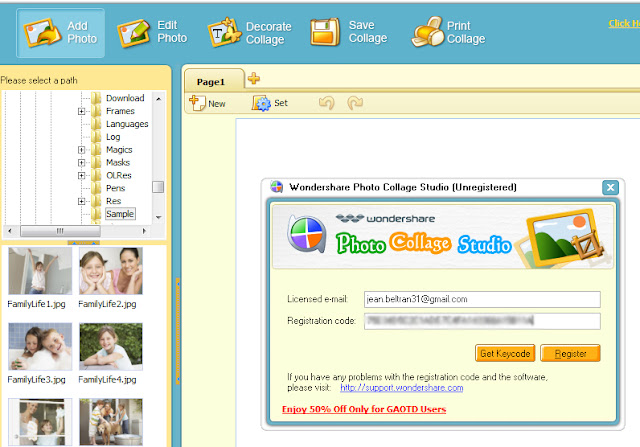This screenshot has width=640, height=447.
Task: Select the Download folder
Action: [125, 98]
